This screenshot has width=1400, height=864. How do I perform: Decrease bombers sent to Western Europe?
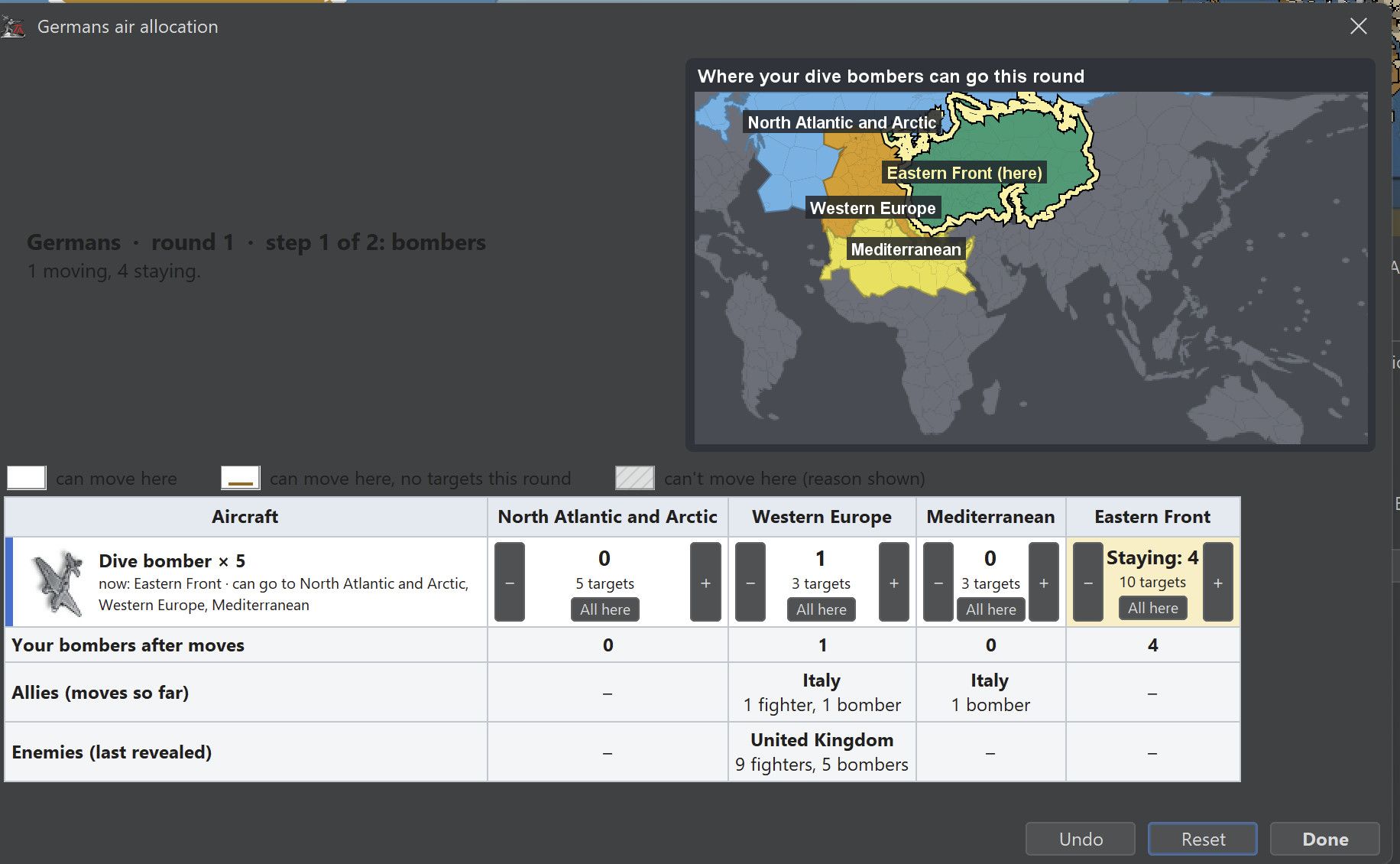point(750,583)
